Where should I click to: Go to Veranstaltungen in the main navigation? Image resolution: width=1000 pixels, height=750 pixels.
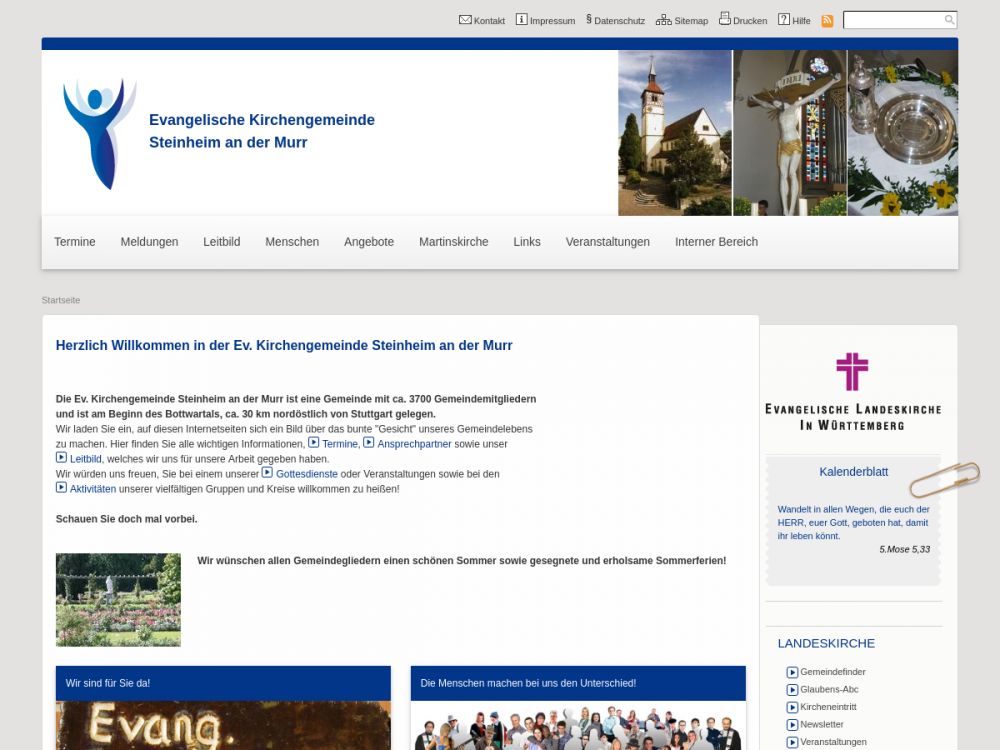point(607,242)
